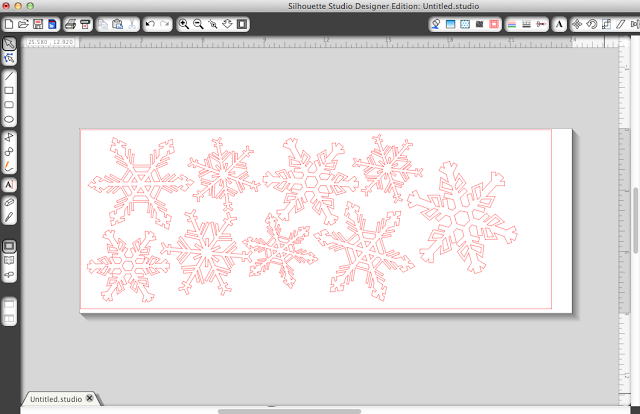Choose the Eraser tool
The width and height of the screenshot is (640, 414).
9,203
